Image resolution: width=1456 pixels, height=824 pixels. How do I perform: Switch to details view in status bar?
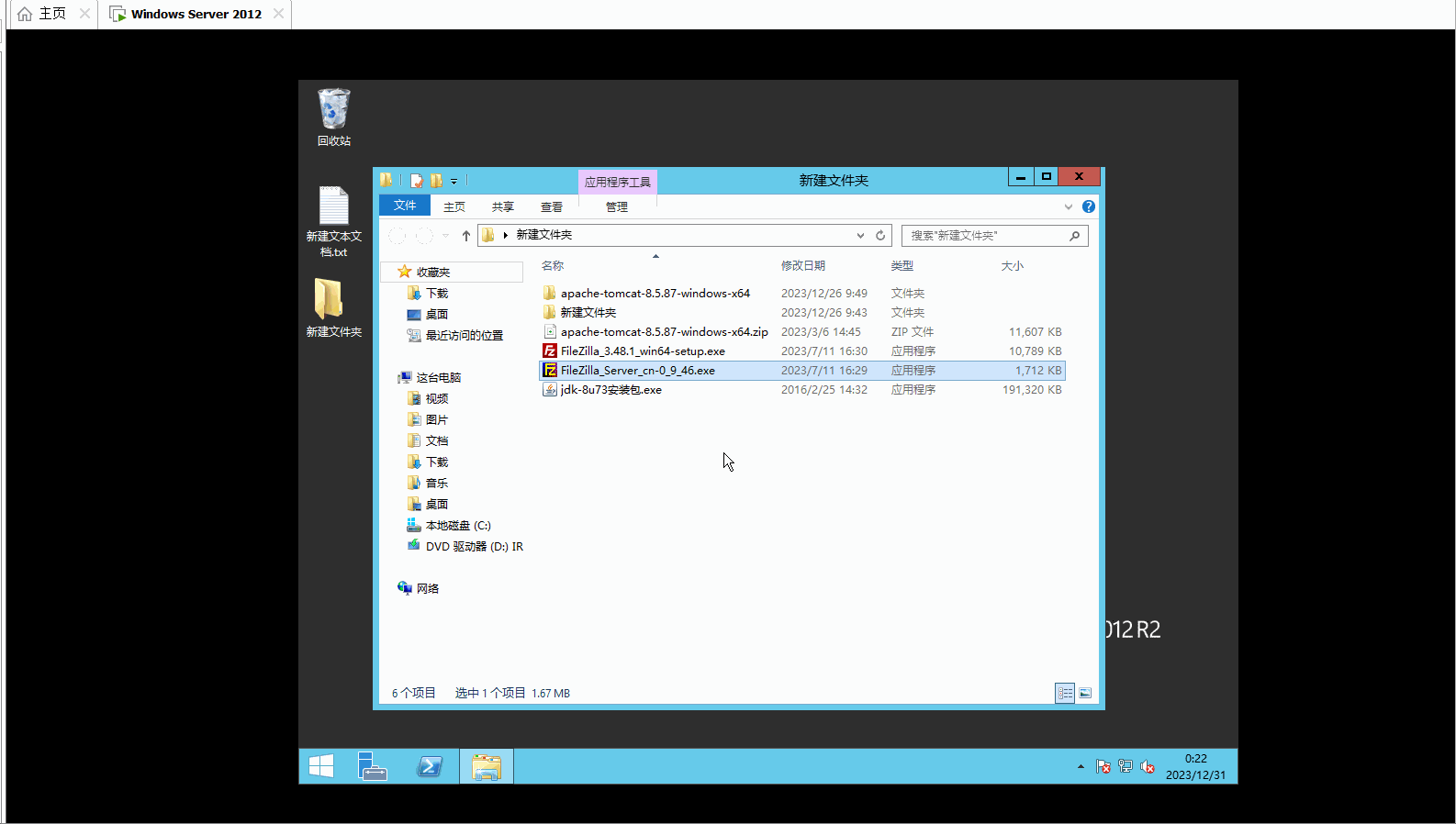(x=1065, y=693)
